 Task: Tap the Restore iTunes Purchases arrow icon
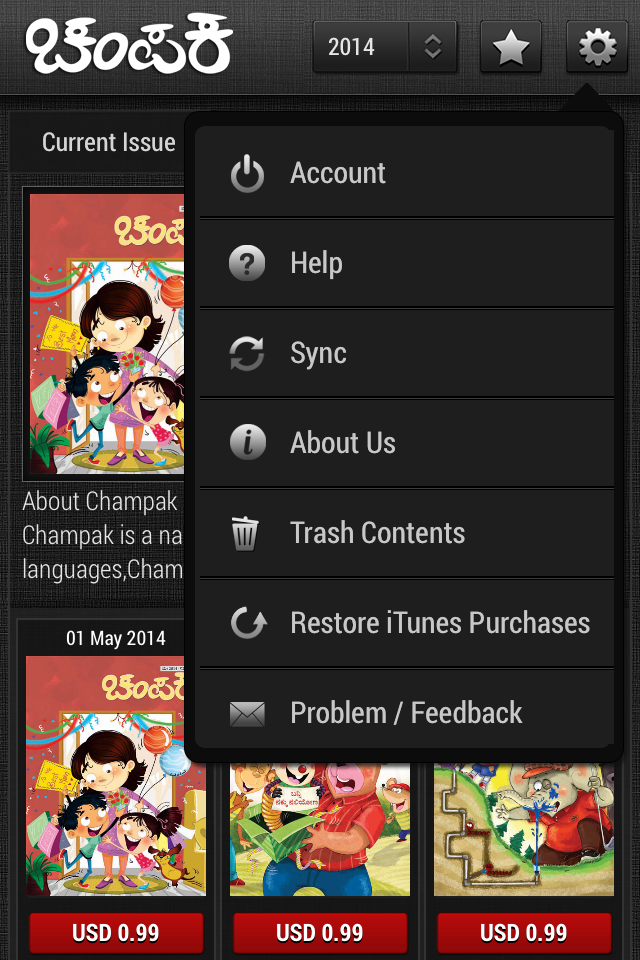247,623
